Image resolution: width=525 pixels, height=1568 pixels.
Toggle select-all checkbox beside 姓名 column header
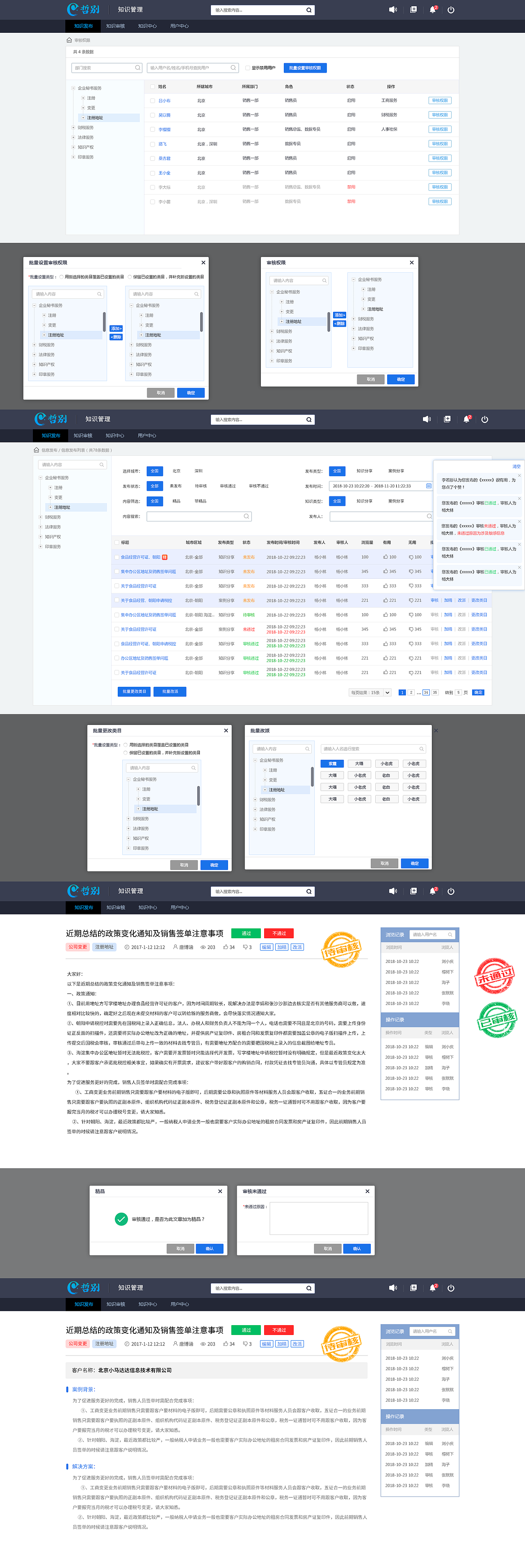152,87
